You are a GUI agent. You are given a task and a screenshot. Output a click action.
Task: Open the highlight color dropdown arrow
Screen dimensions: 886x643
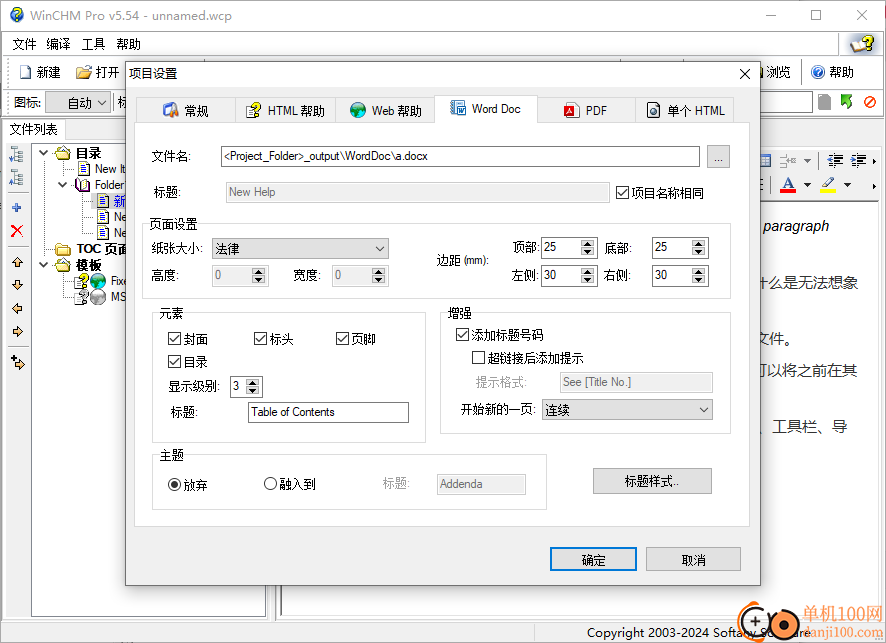(847, 185)
